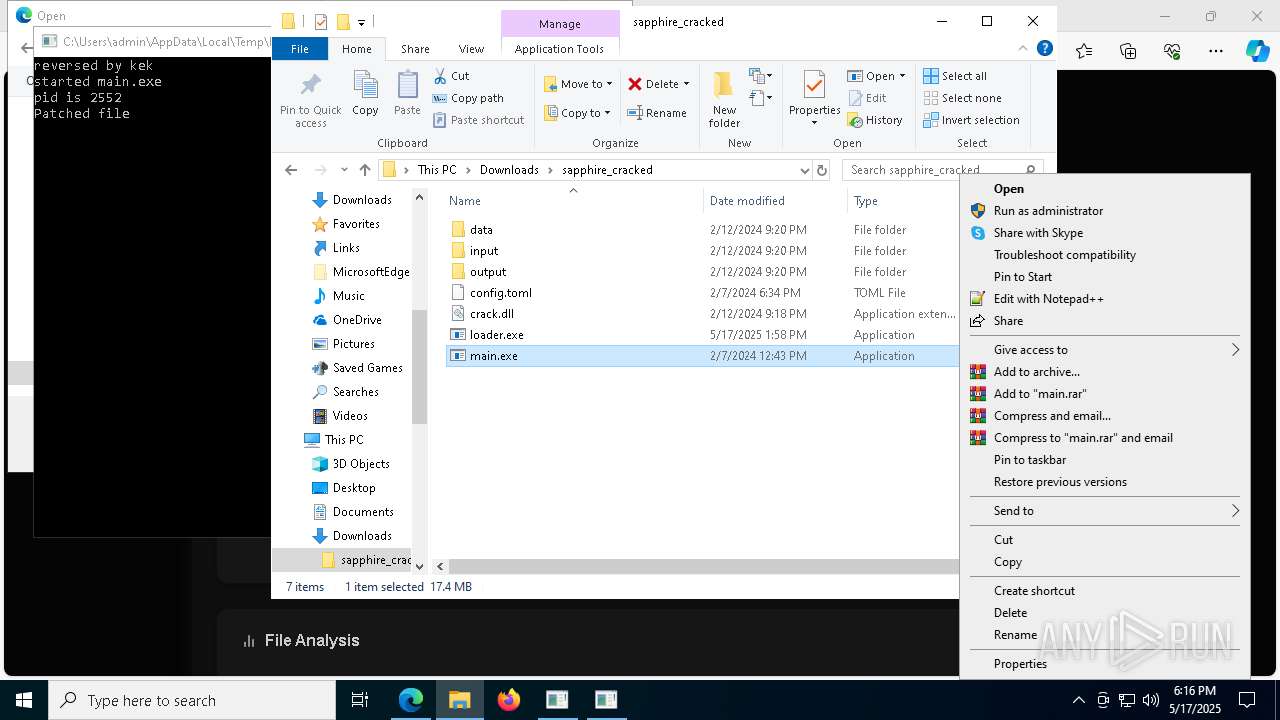Click This PC in address bar
The width and height of the screenshot is (1280, 720).
tap(437, 170)
